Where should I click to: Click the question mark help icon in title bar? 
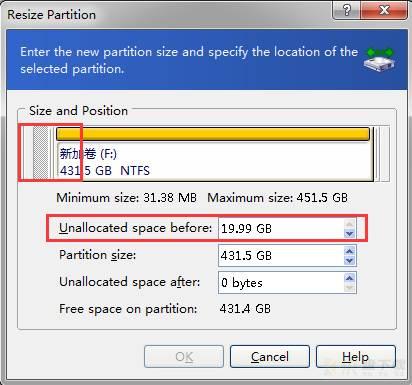coord(346,10)
